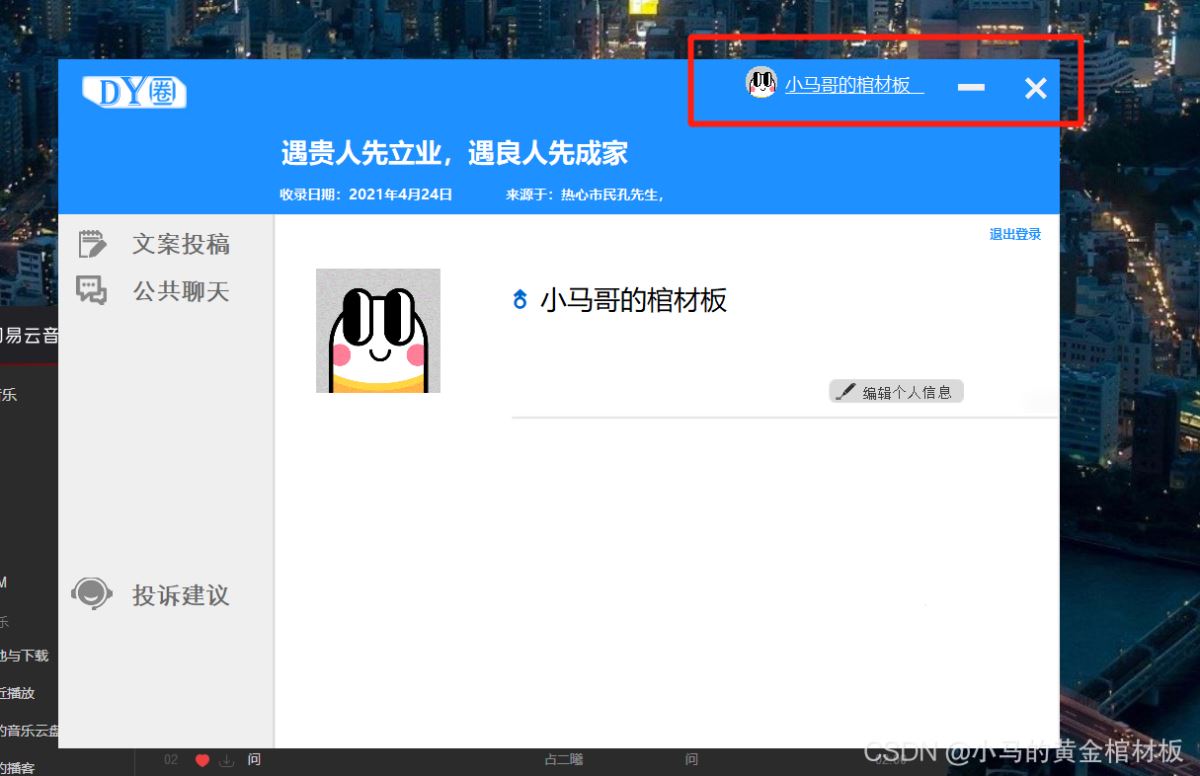Select the 私人FM sidebar entry
The image size is (1200, 776).
point(6,583)
